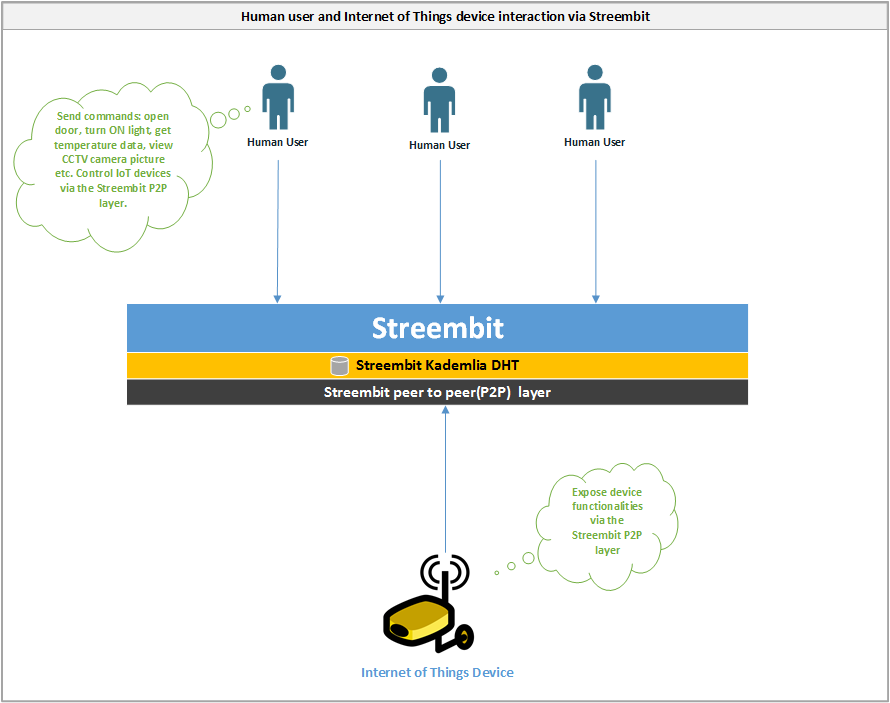890x703 pixels.
Task: Select the Send commands cloud callout
Action: (113, 166)
